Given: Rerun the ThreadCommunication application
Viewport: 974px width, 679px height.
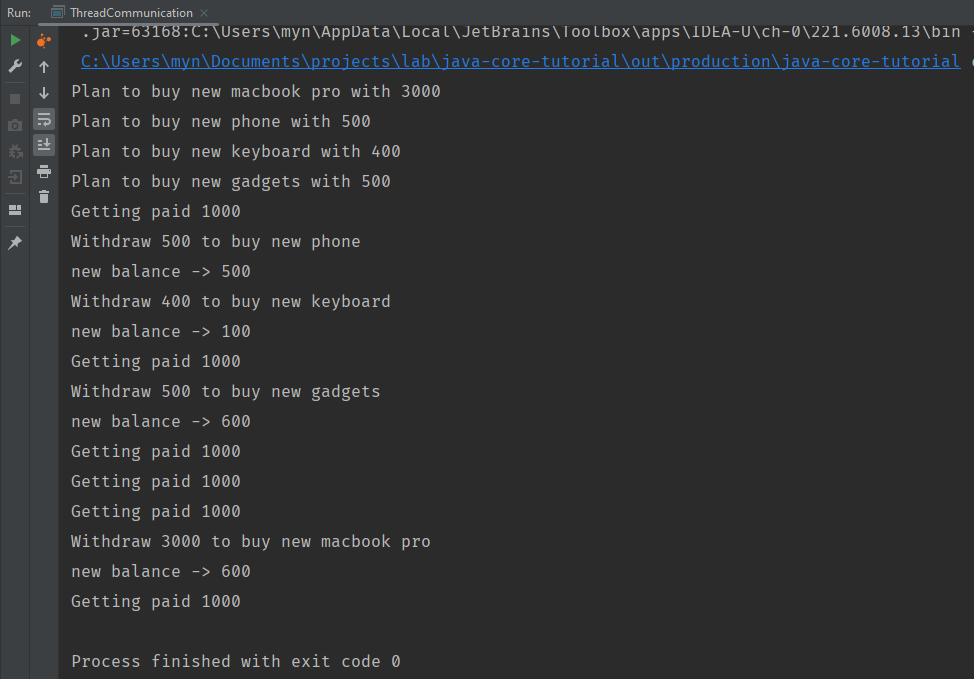Looking at the screenshot, I should (15, 40).
